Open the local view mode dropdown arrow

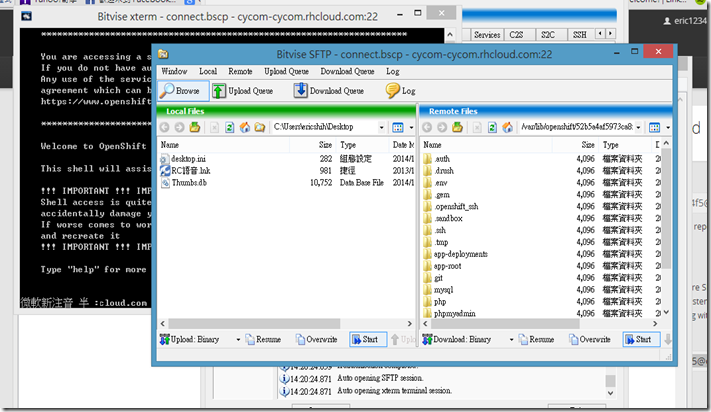coord(411,127)
